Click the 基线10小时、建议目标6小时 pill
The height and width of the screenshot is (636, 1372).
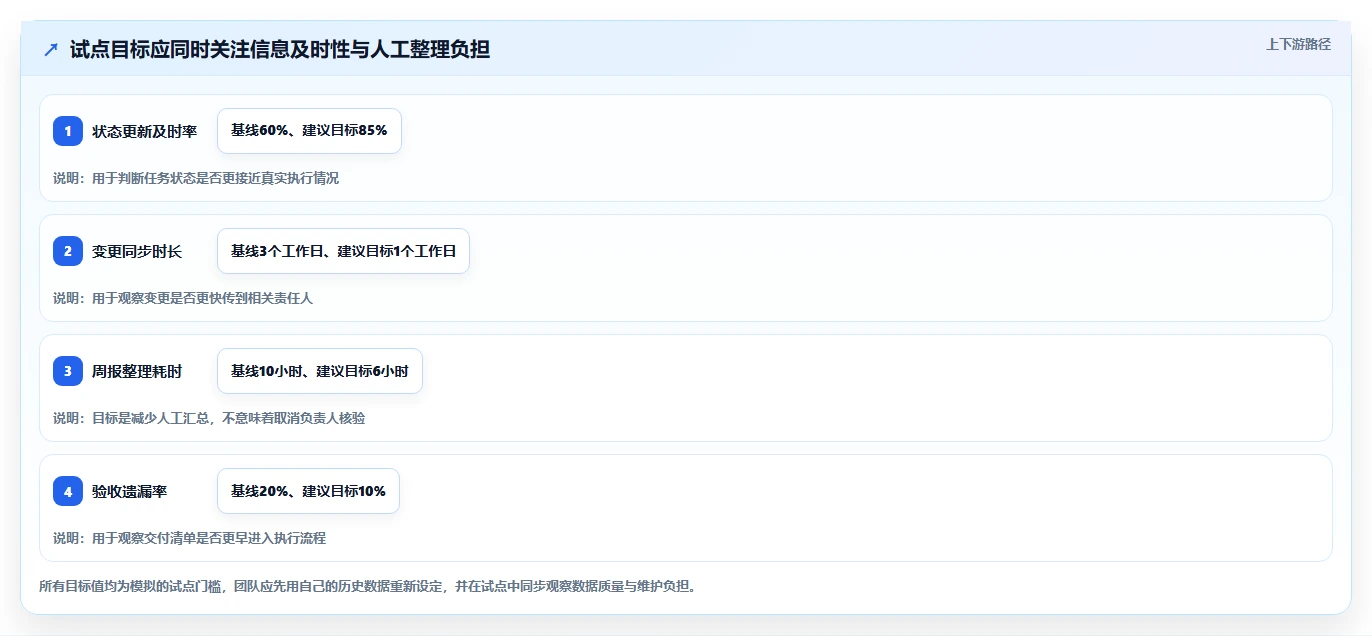coord(320,371)
